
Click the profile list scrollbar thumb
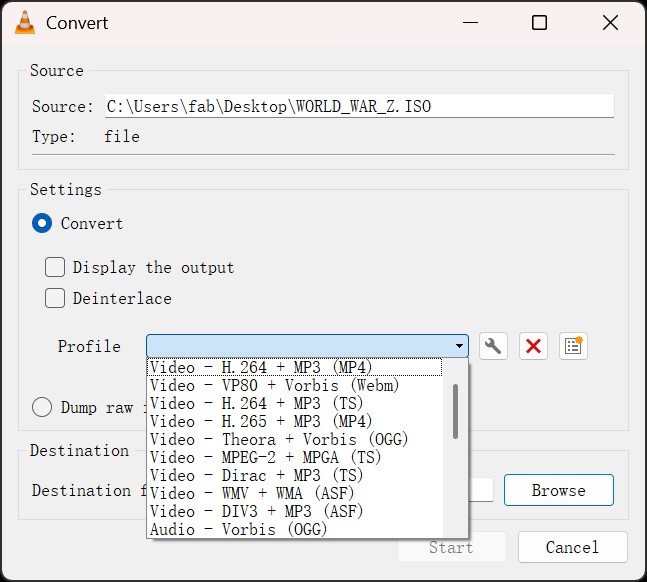click(456, 412)
